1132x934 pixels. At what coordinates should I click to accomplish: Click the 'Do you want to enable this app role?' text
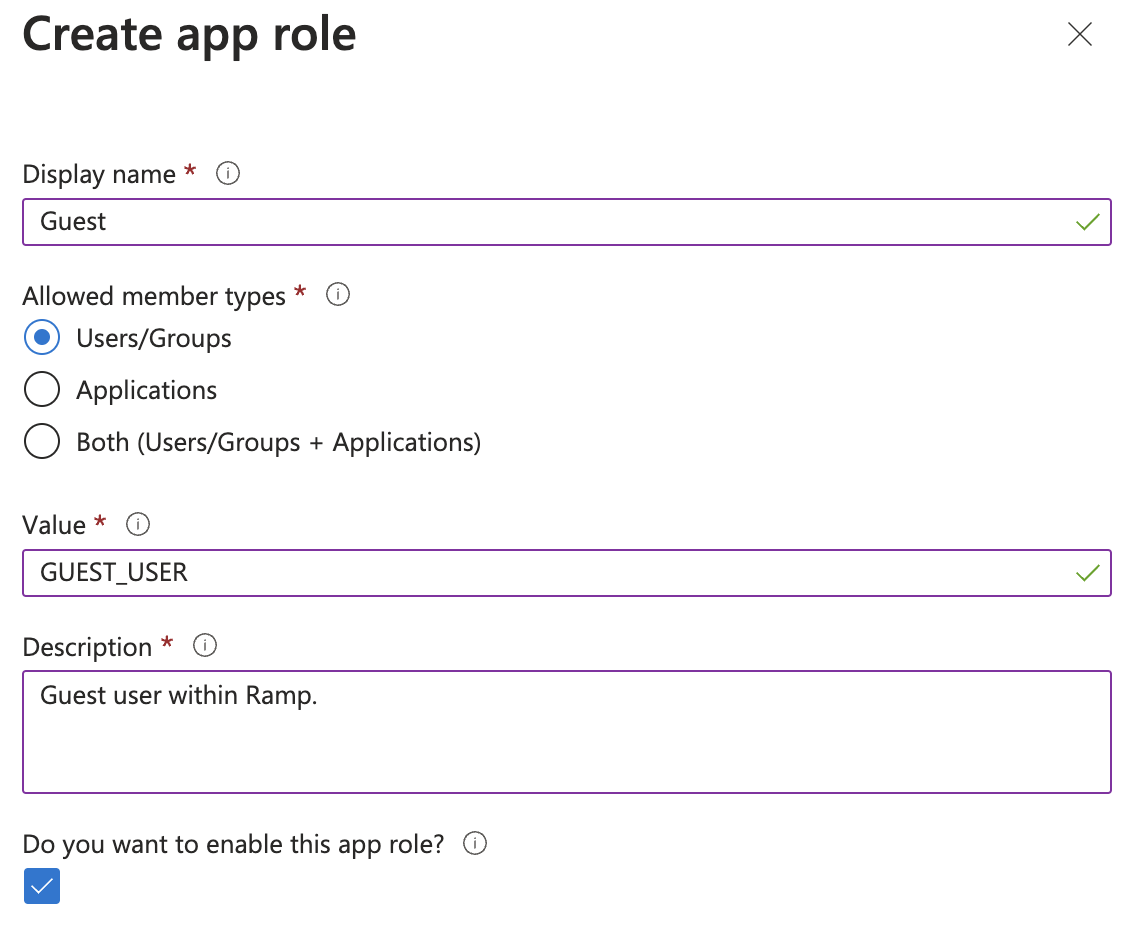click(x=233, y=844)
